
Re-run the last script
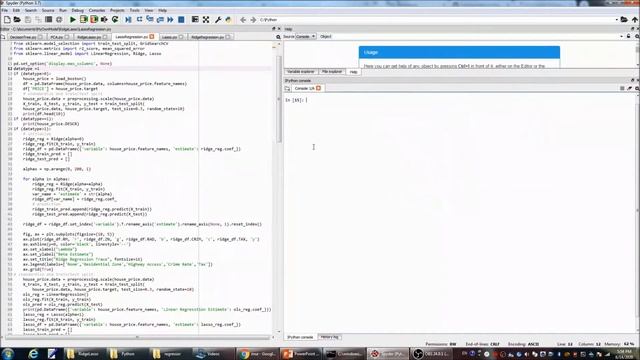115,20
